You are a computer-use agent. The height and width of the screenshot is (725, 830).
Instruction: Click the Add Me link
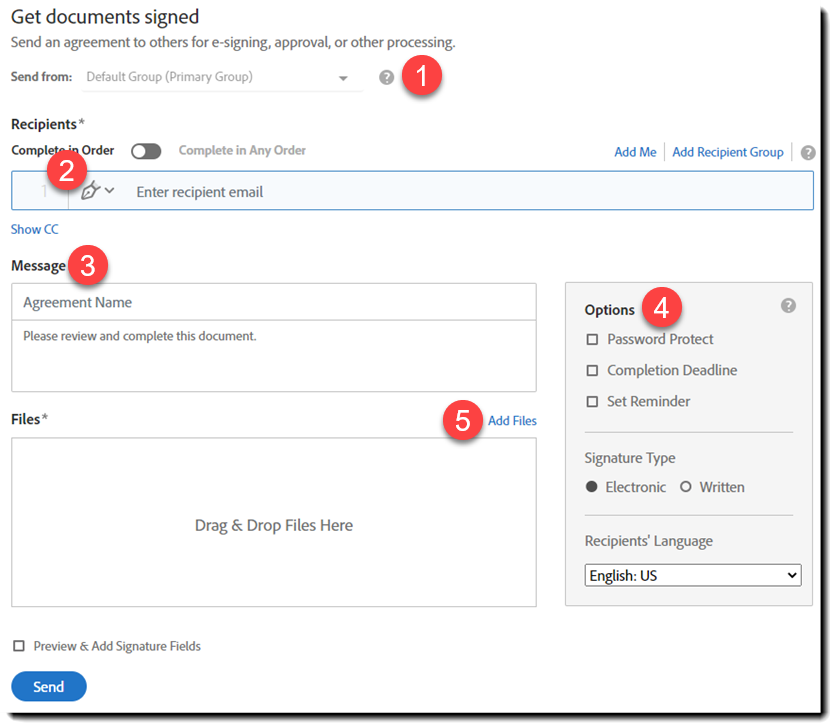(635, 152)
